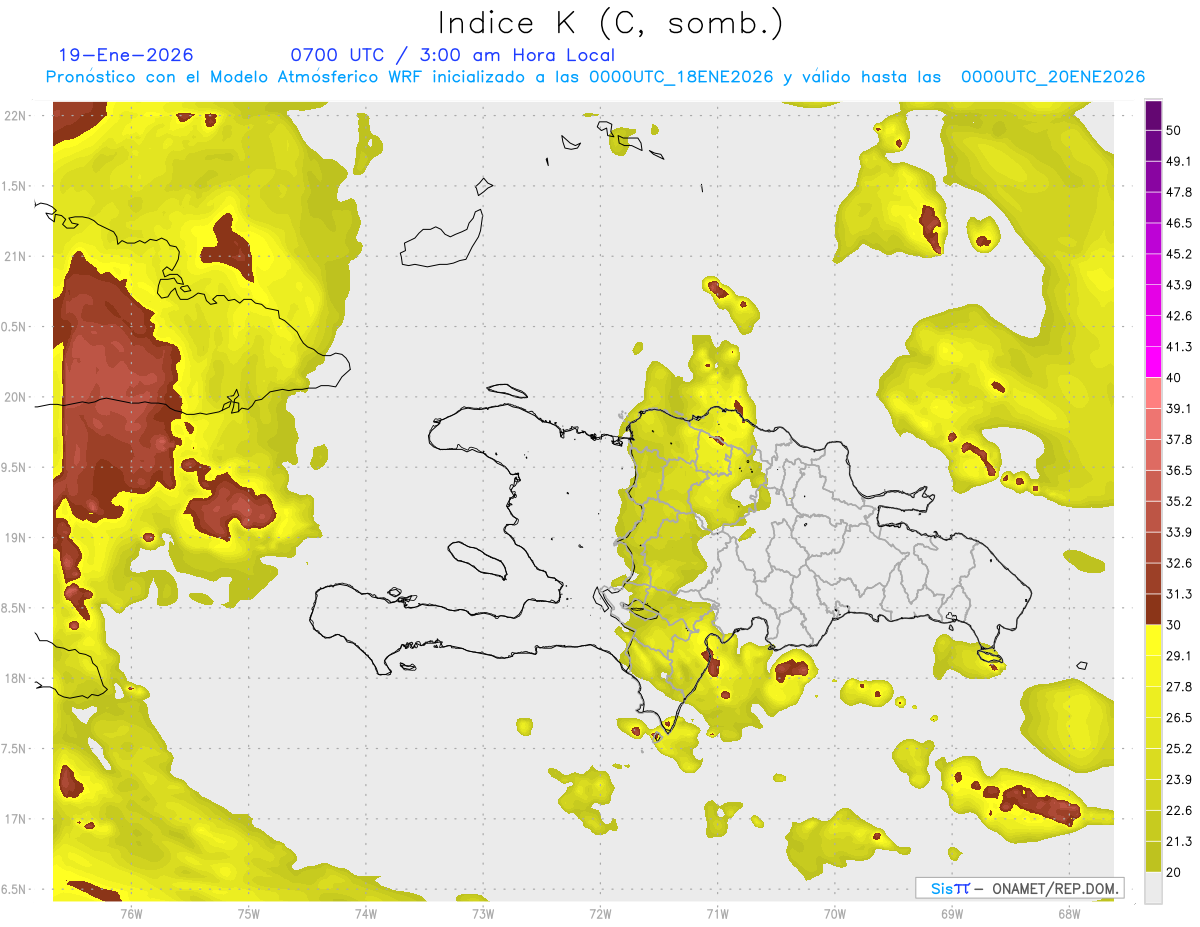Image resolution: width=1200 pixels, height=927 pixels.
Task: Click the '75W' longitude label
Action: pos(249,914)
